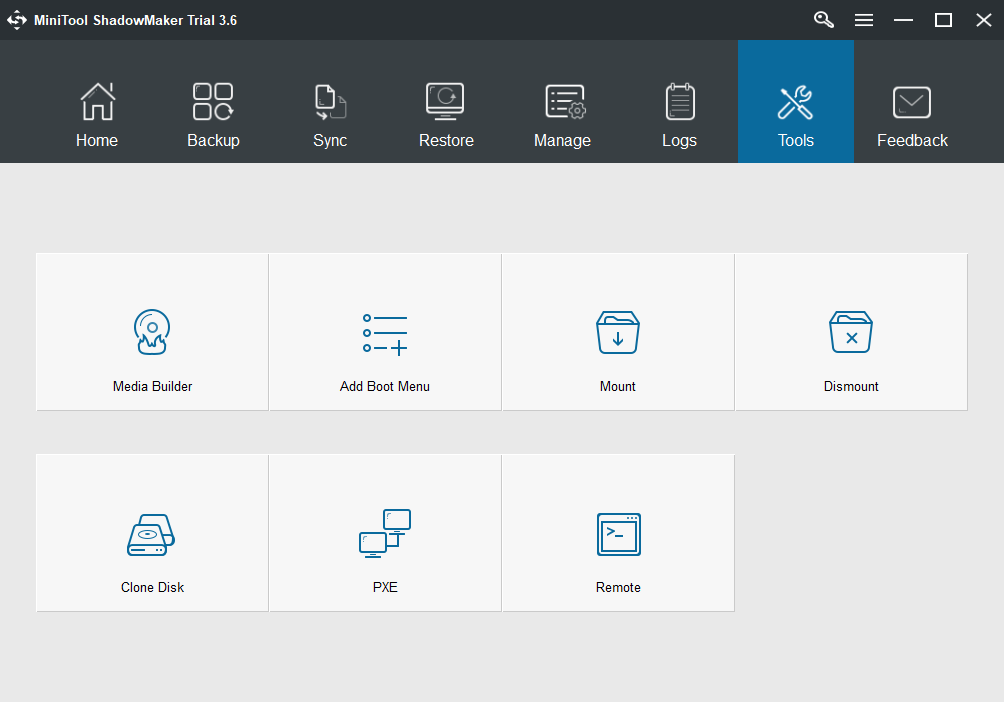Click the Remote label text
Image resolution: width=1004 pixels, height=702 pixels.
tap(619, 587)
